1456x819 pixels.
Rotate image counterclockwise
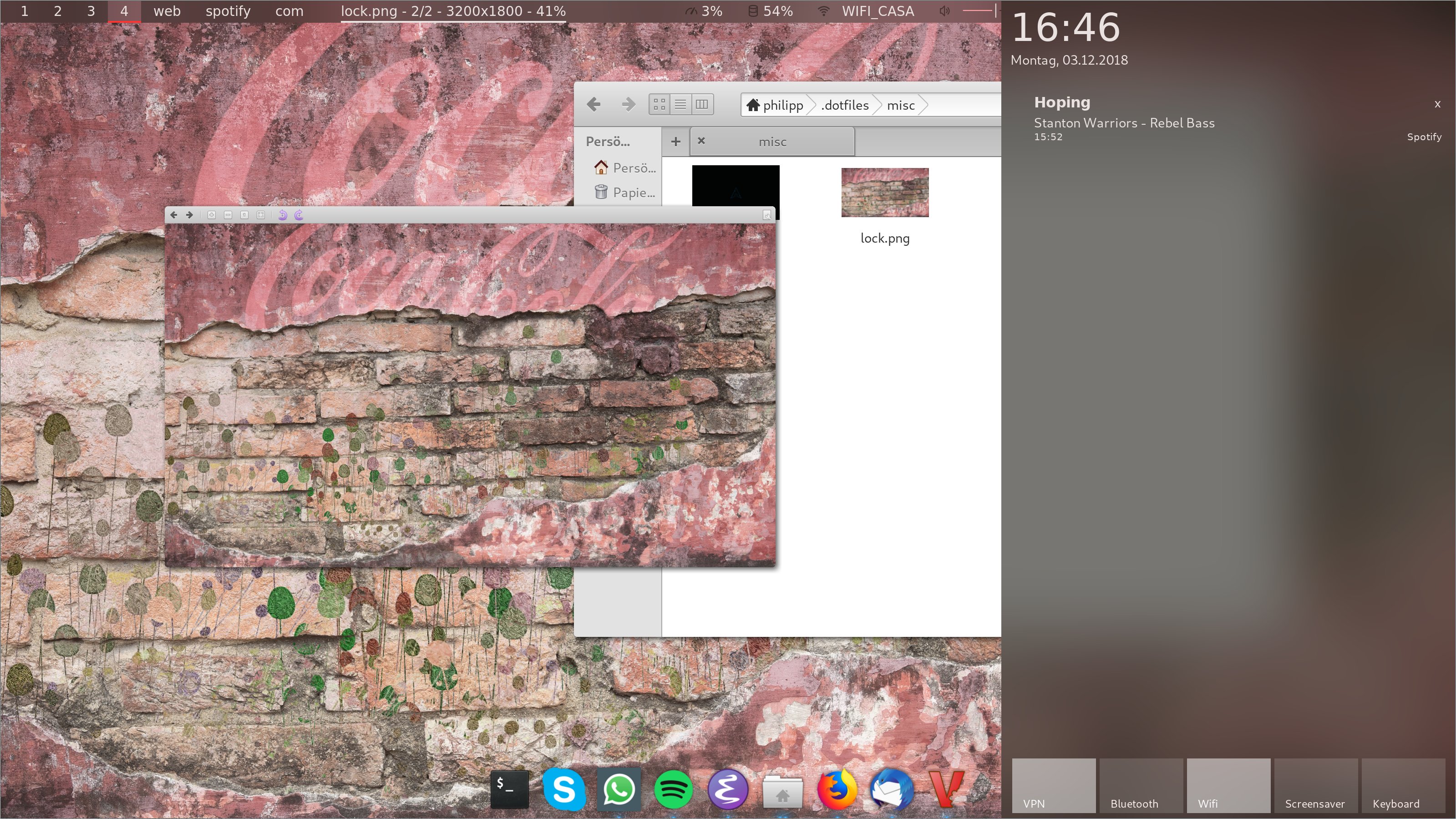(x=283, y=215)
